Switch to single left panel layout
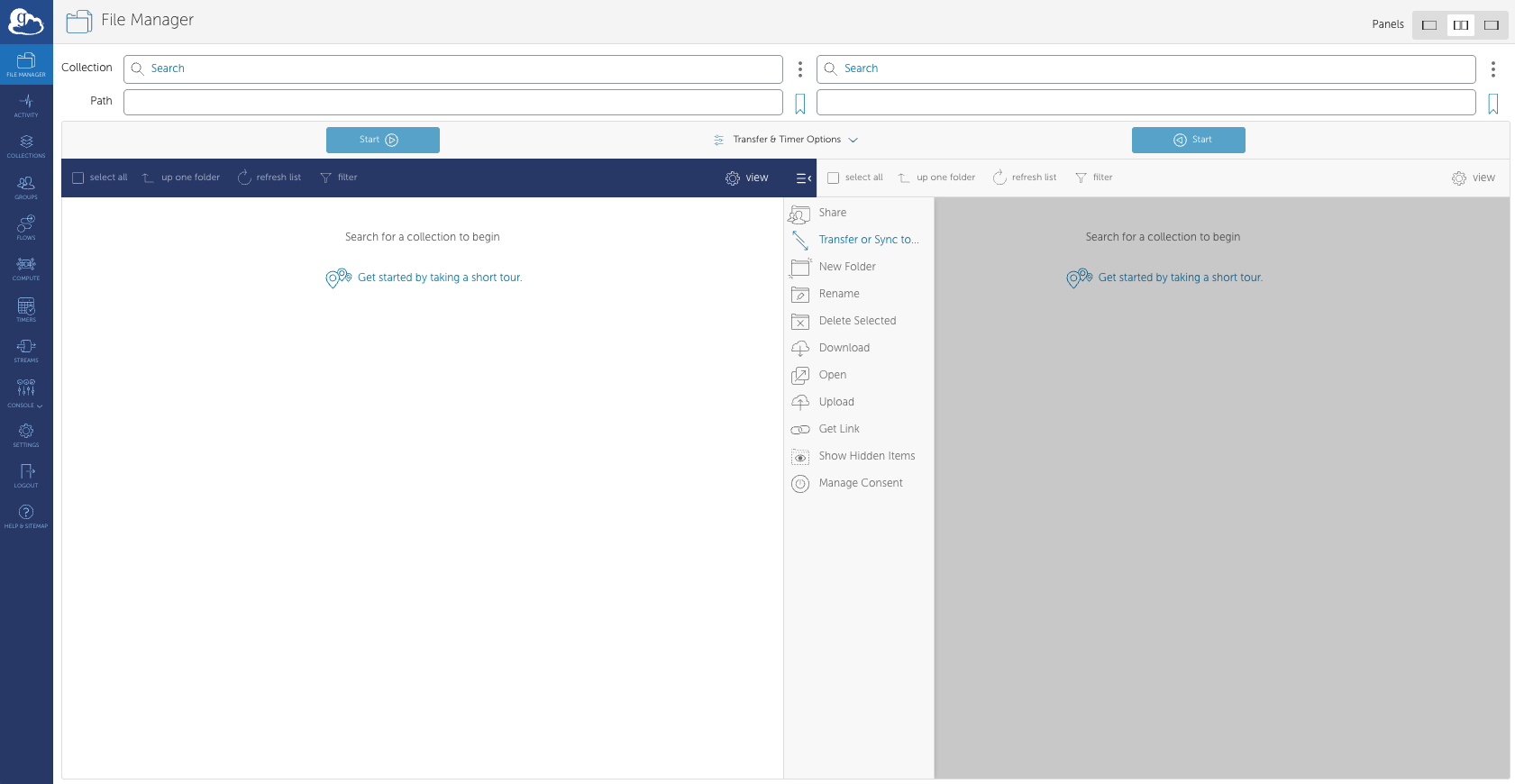The height and width of the screenshot is (784, 1515). (x=1429, y=25)
